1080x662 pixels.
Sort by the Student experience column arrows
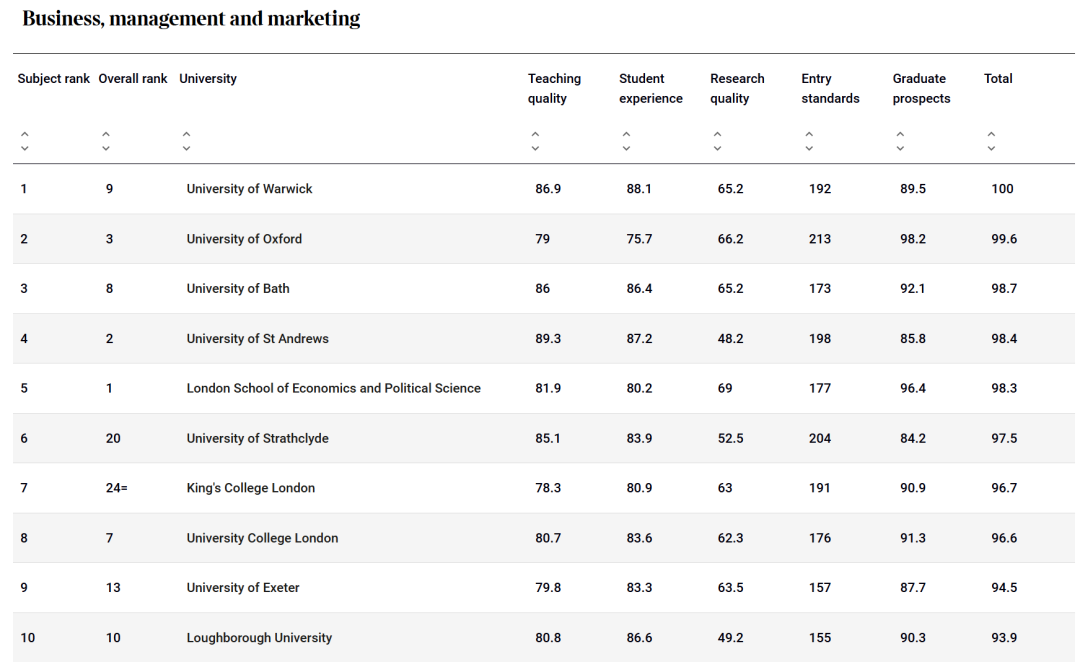click(626, 141)
